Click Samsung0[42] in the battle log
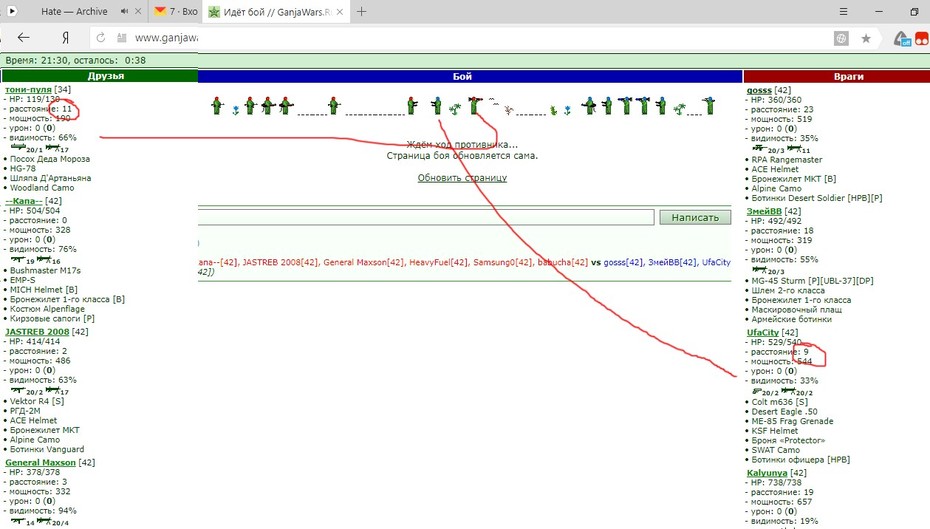Image resolution: width=930 pixels, height=529 pixels. click(x=502, y=262)
